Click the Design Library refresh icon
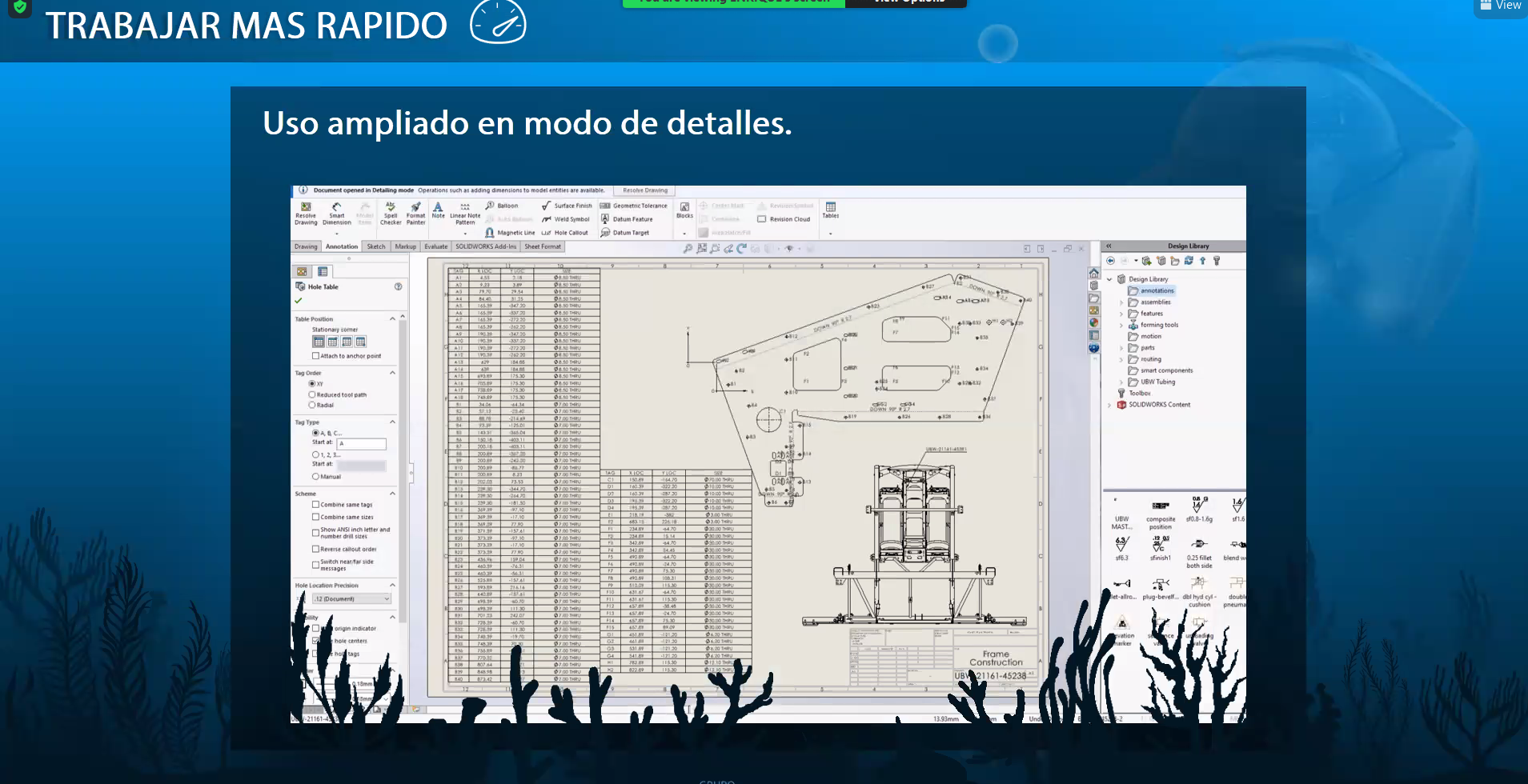The image size is (1528, 784). (x=1189, y=261)
